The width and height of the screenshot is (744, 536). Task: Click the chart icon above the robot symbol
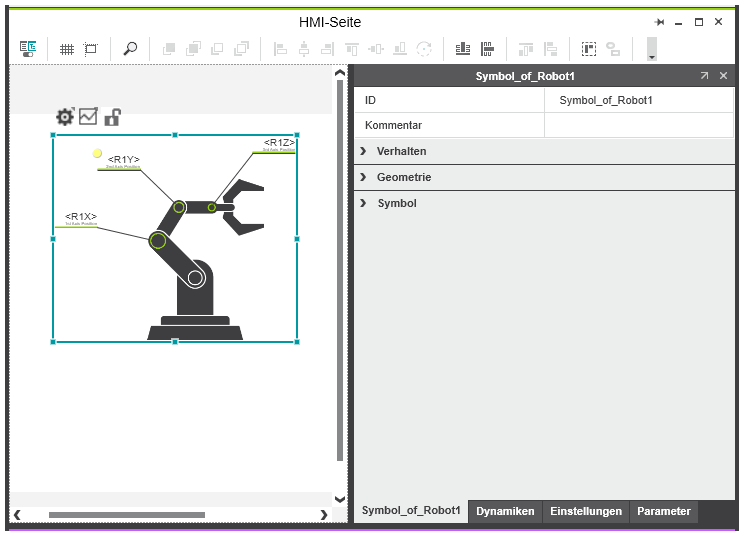(x=88, y=117)
